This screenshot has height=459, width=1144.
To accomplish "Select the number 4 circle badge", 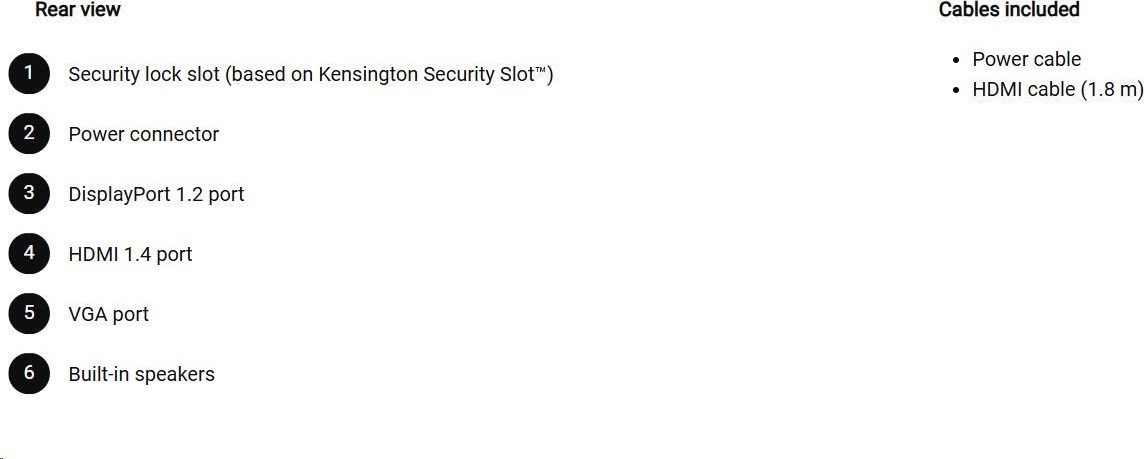I will coord(29,253).
